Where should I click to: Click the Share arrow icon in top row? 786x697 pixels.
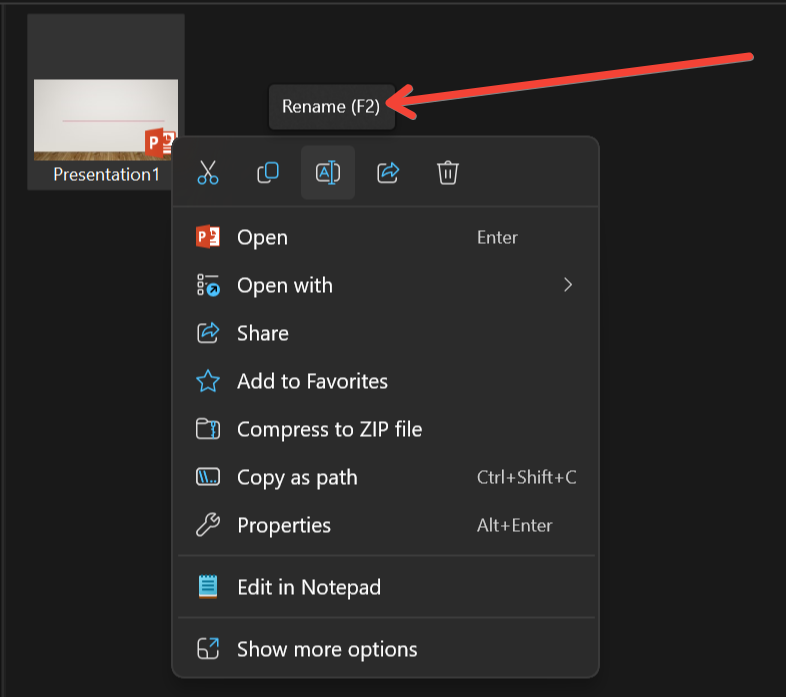click(388, 173)
